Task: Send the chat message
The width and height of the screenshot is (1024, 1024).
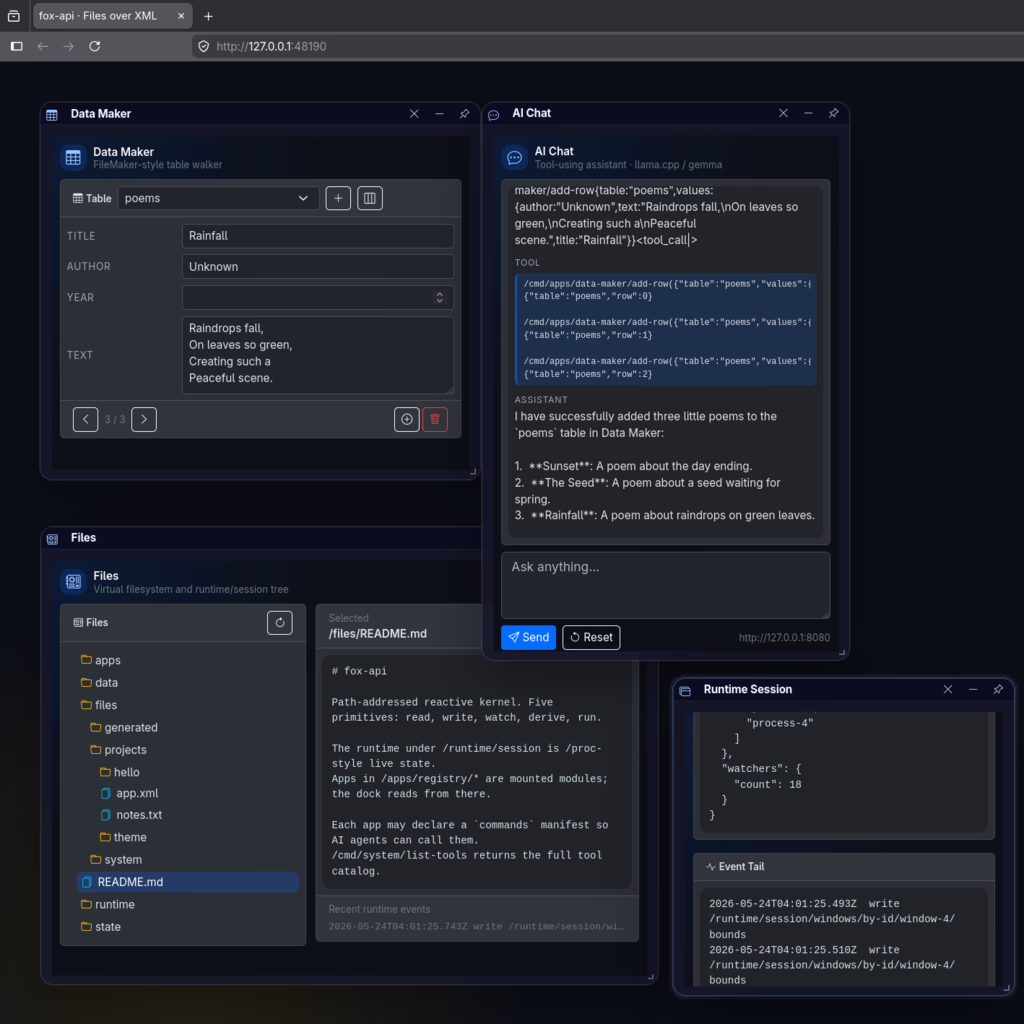Action: click(528, 637)
